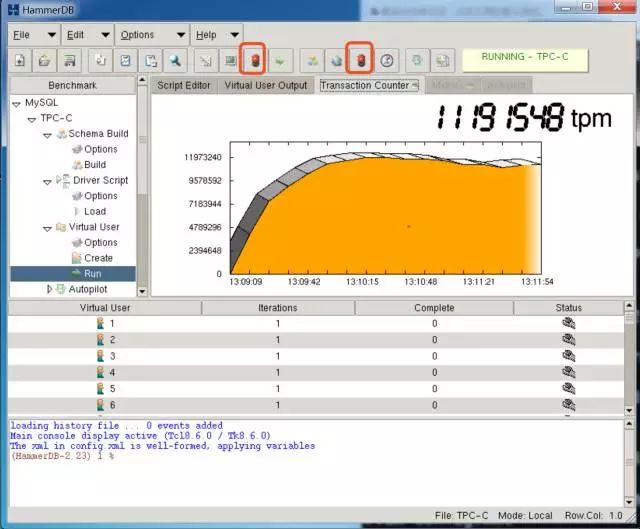The image size is (640, 529).
Task: Click console scrollbar up arrow
Action: [x=629, y=425]
